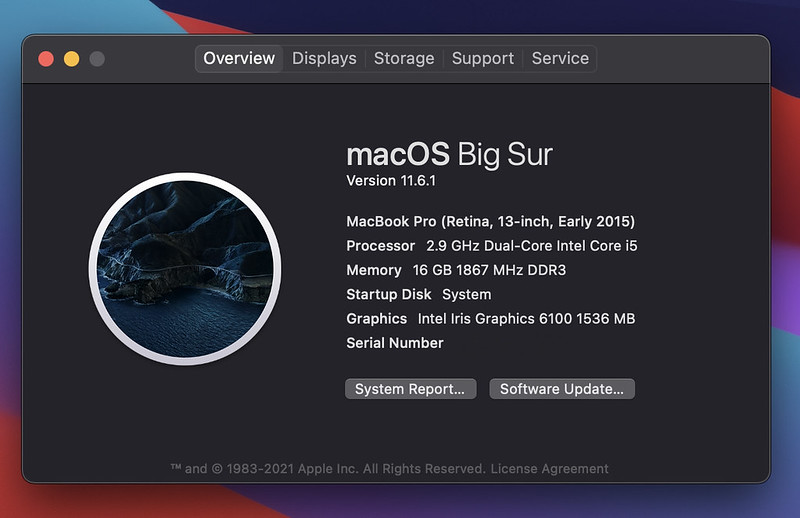The height and width of the screenshot is (518, 800).
Task: Click the Startup Disk System entry
Action: pyautogui.click(x=419, y=294)
